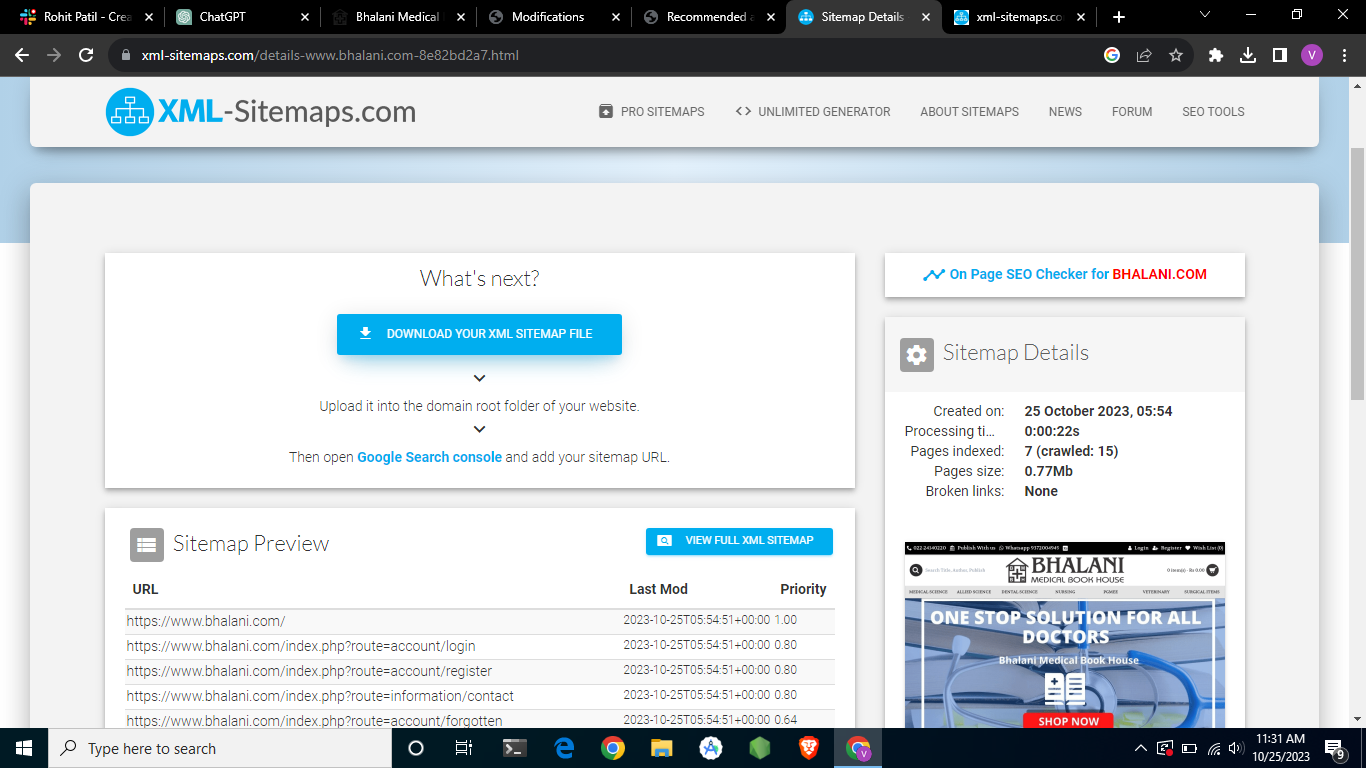Open terminal app in taskbar
1366x768 pixels.
click(x=514, y=748)
